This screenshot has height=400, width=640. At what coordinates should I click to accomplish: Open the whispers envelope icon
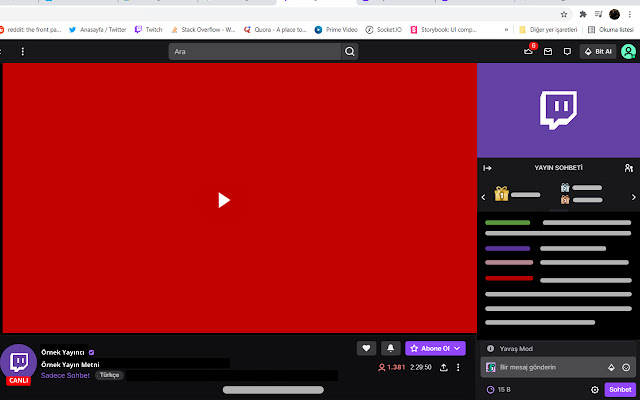548,51
